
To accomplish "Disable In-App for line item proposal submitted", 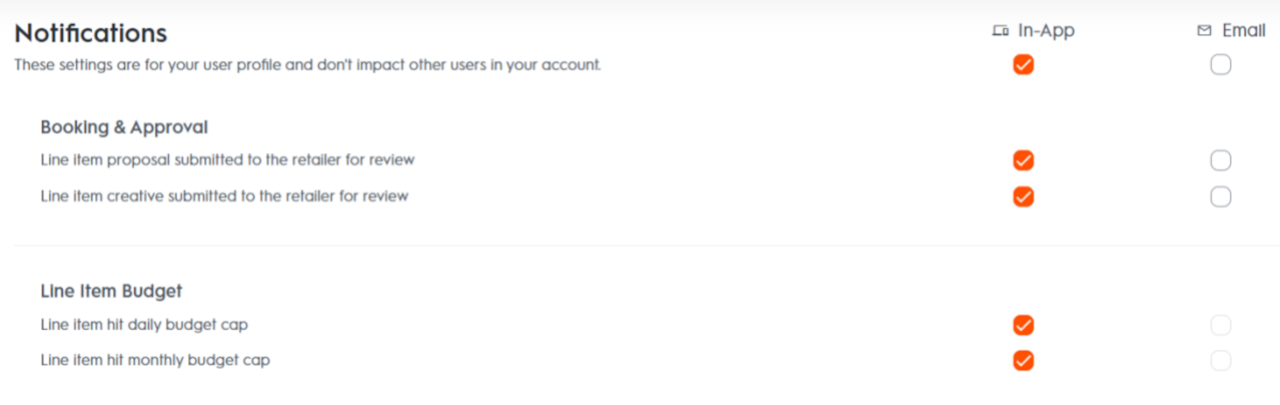I will (x=1023, y=160).
